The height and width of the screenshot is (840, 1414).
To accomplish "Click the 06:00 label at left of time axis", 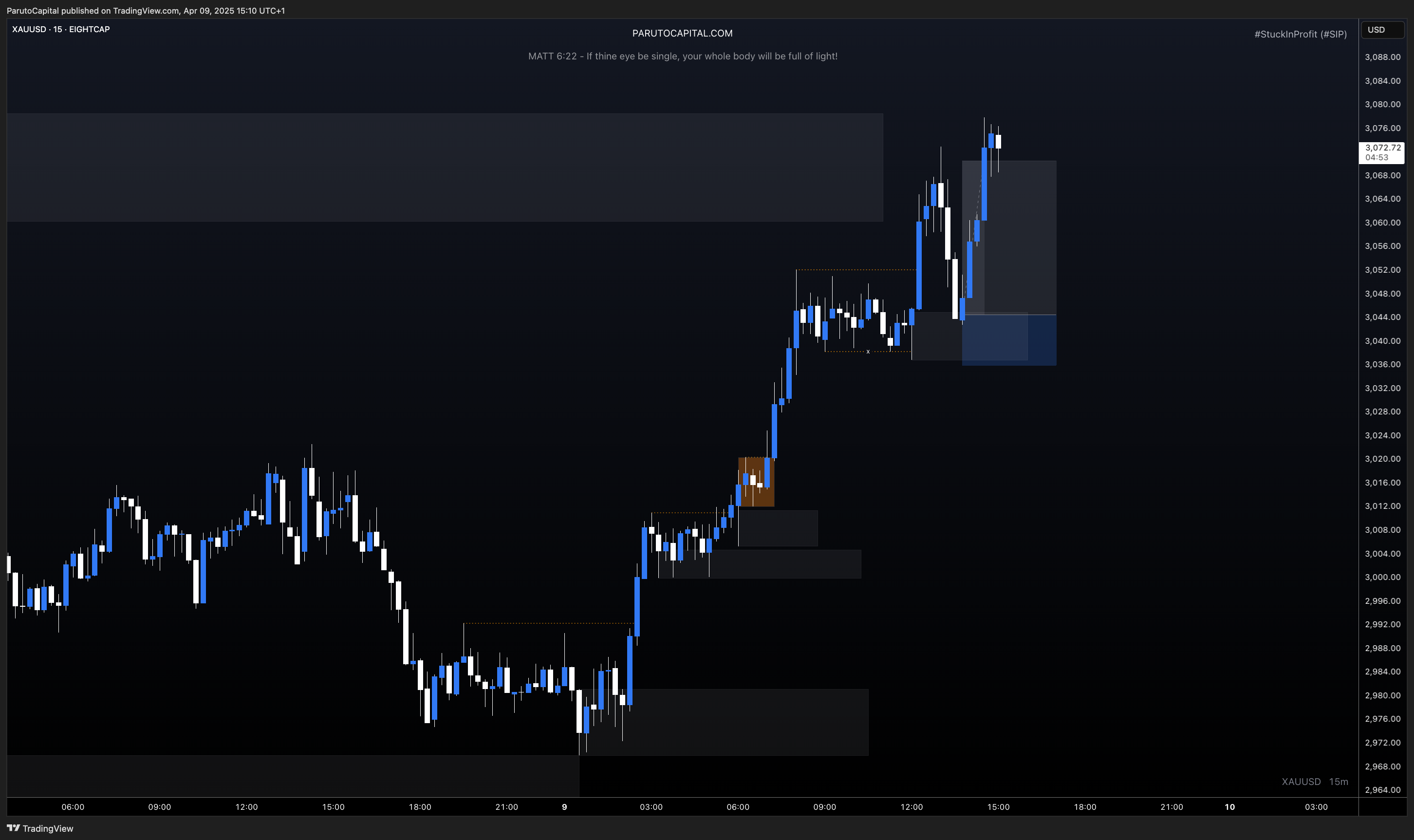I will coord(73,806).
